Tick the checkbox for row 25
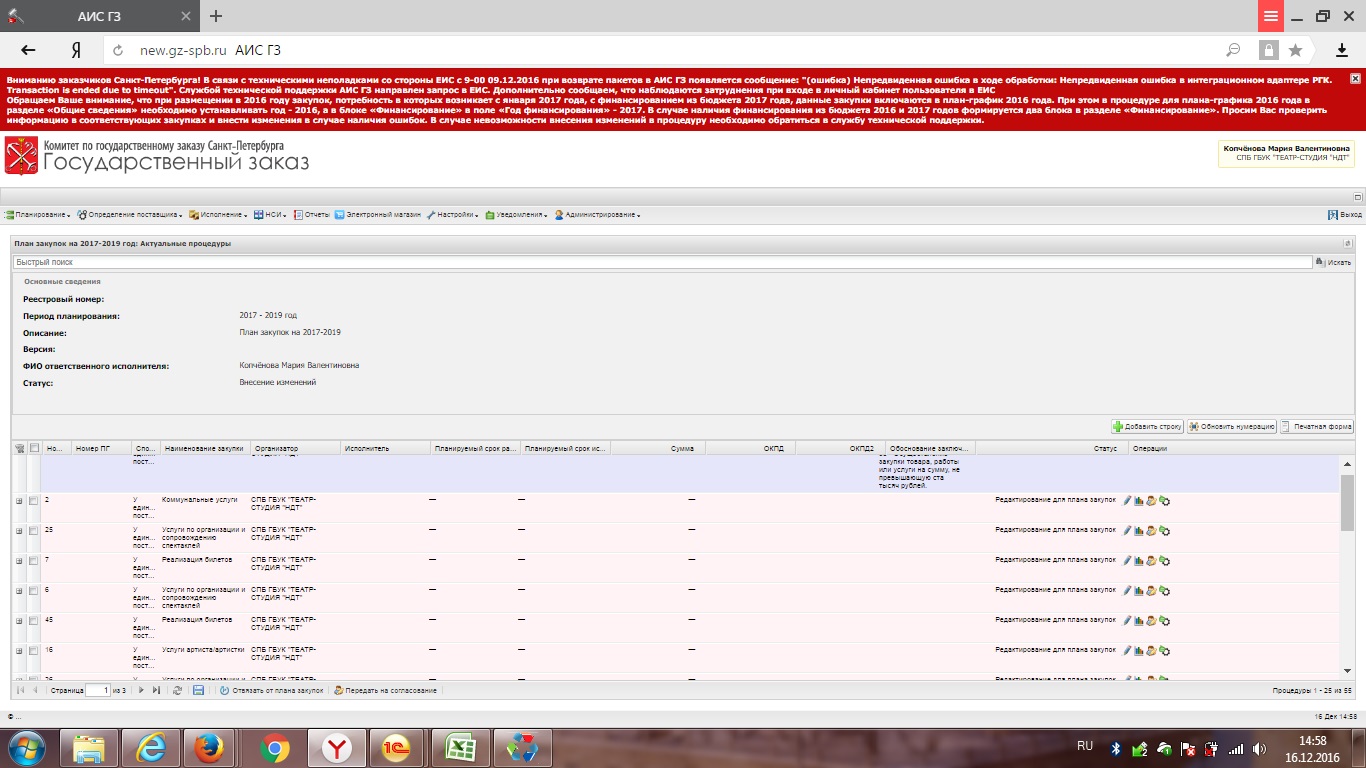Viewport: 1366px width, 768px height. click(34, 531)
